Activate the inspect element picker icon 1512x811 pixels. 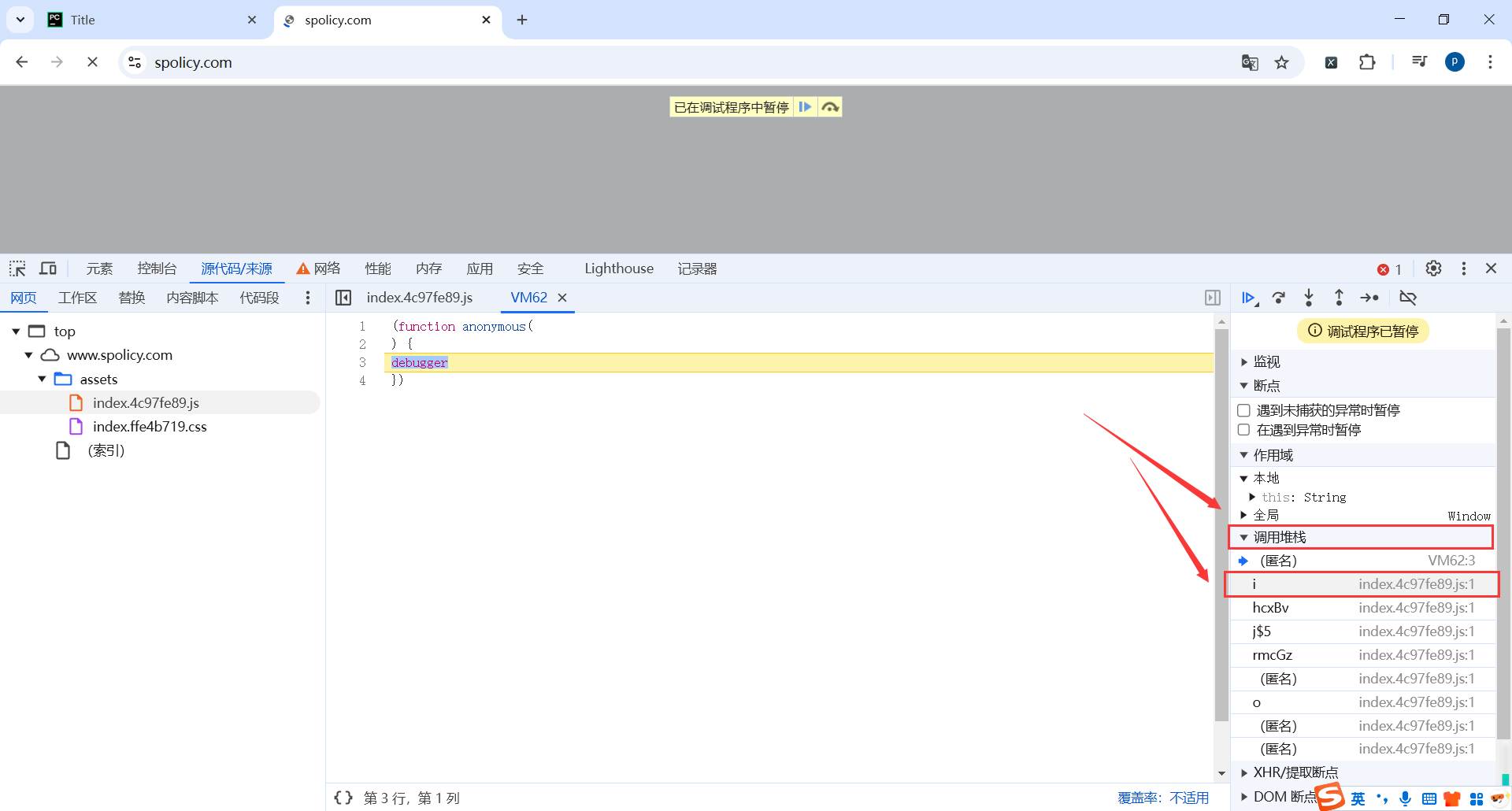click(x=17, y=268)
